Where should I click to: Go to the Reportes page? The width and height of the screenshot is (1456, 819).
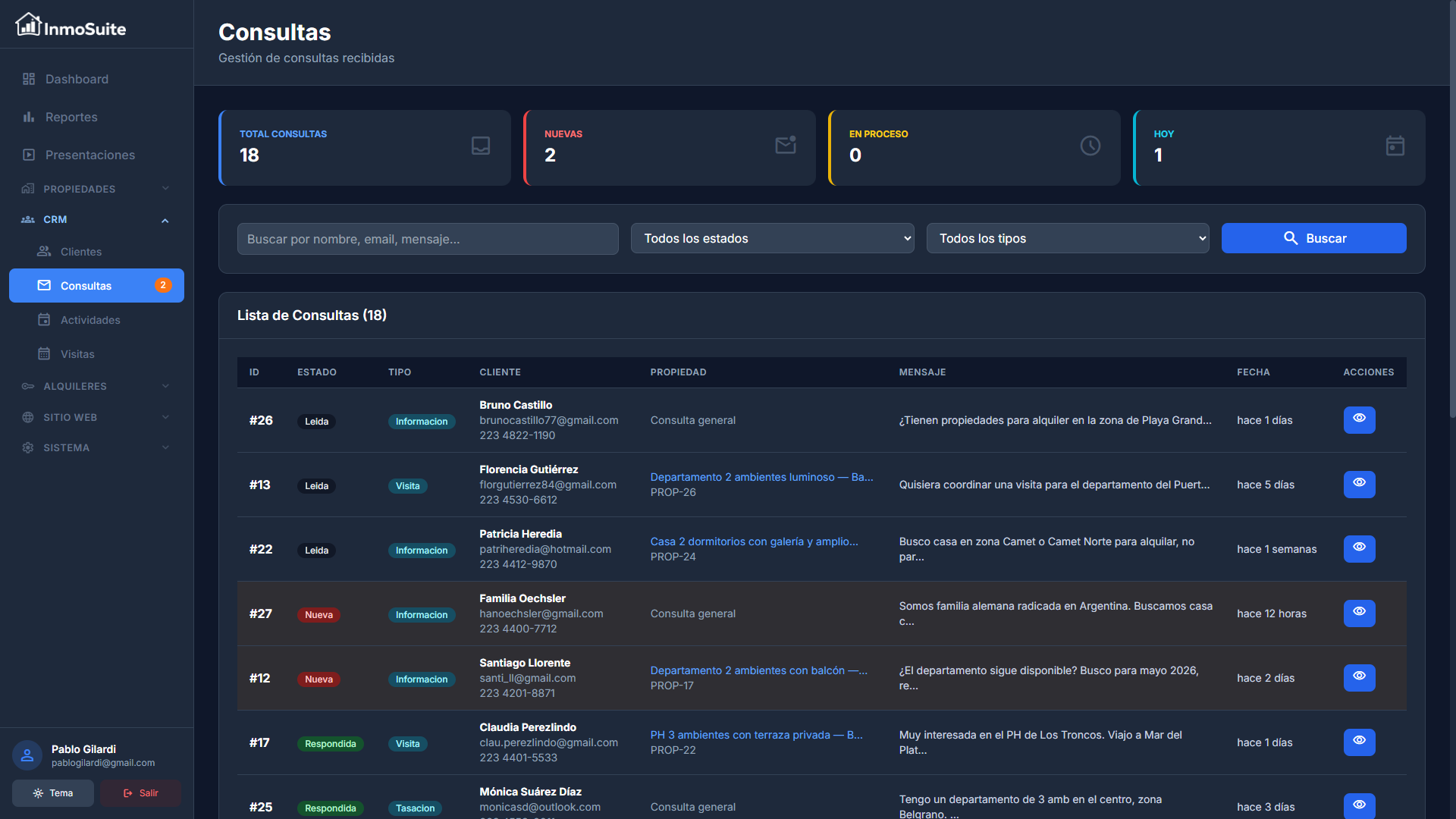click(71, 117)
